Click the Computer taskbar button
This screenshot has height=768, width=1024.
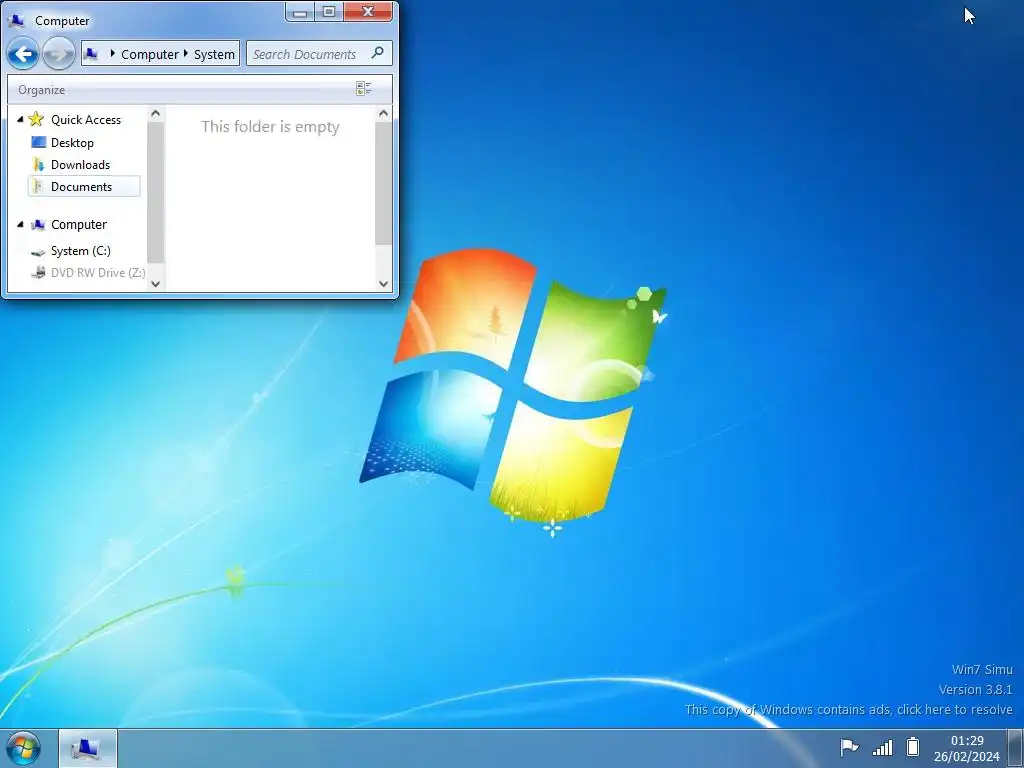(88, 748)
